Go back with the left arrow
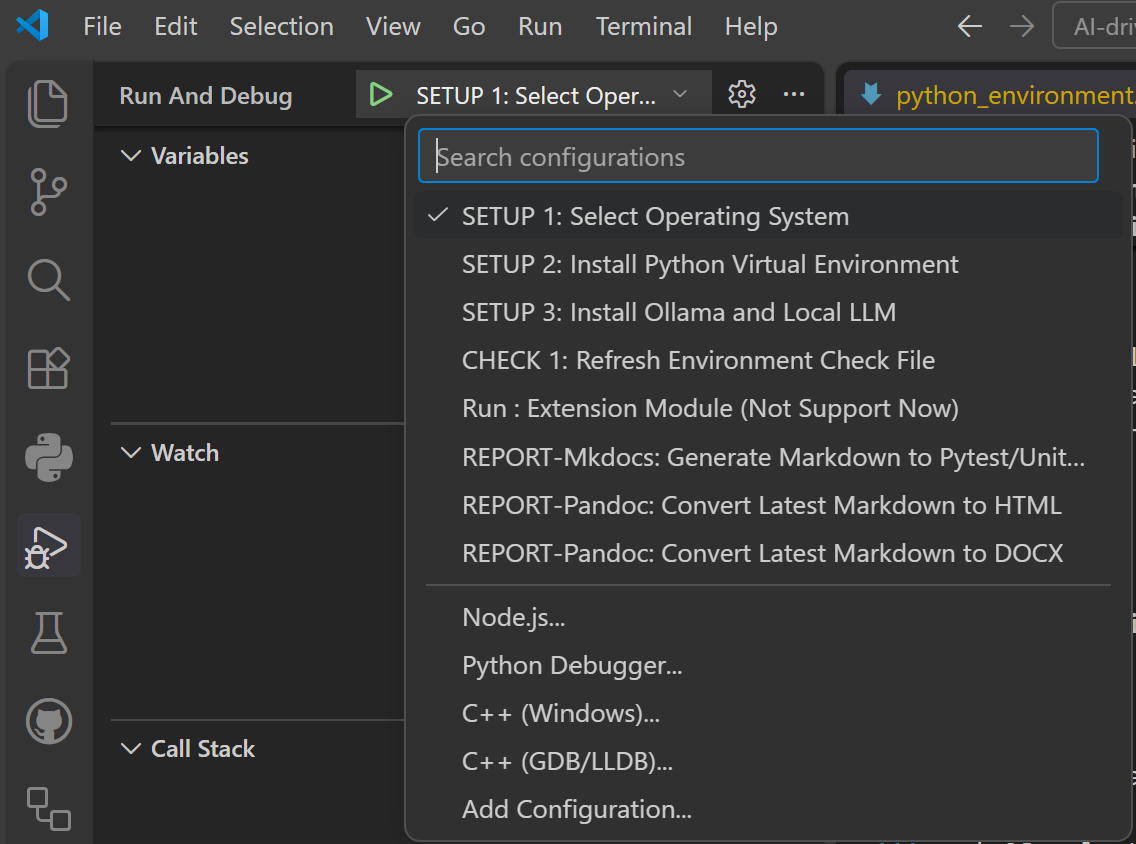The height and width of the screenshot is (844, 1136). pyautogui.click(x=969, y=27)
